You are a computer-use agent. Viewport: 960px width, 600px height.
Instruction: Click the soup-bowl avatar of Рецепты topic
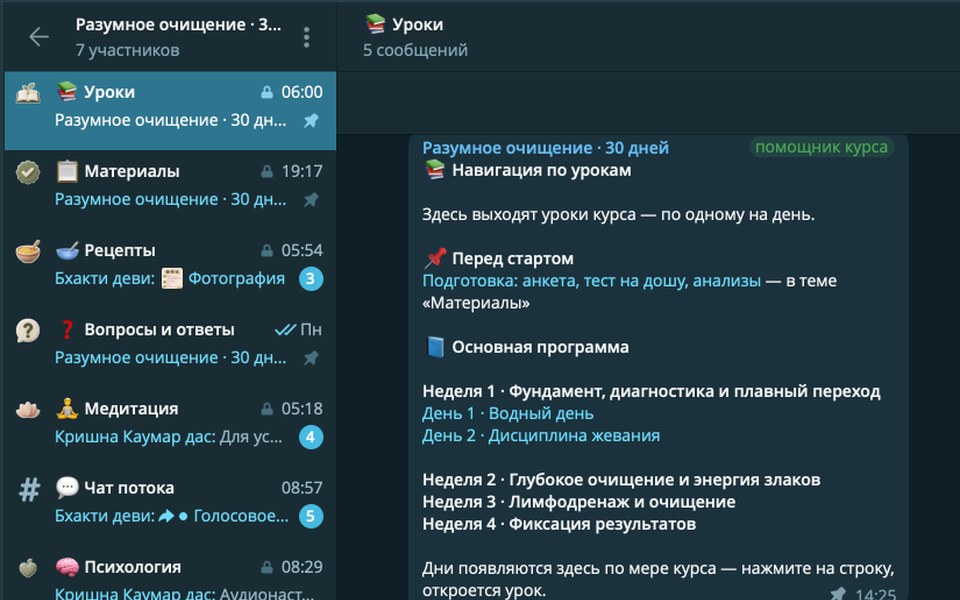tap(28, 252)
